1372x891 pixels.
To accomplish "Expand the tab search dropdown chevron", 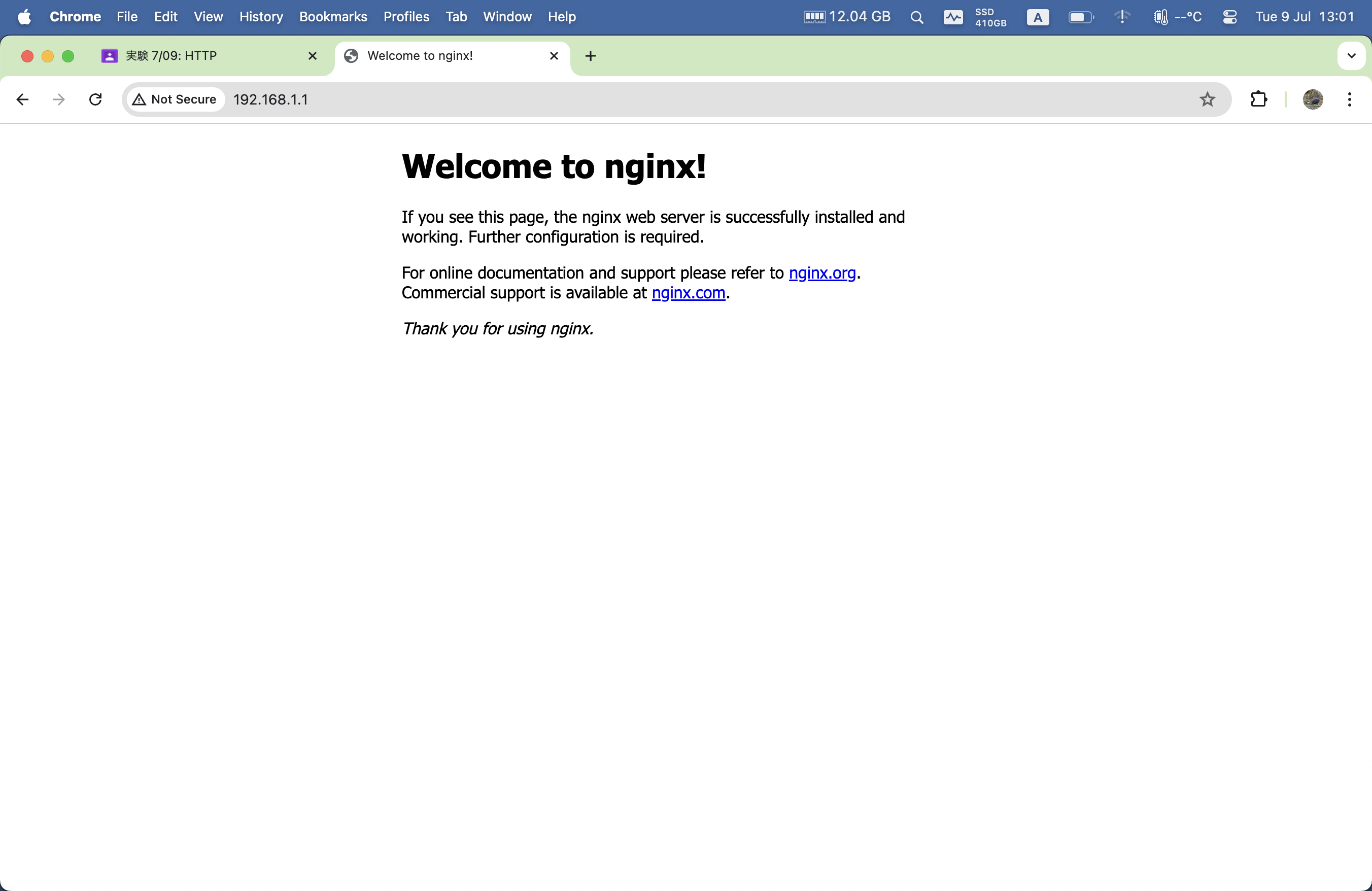I will (x=1351, y=56).
